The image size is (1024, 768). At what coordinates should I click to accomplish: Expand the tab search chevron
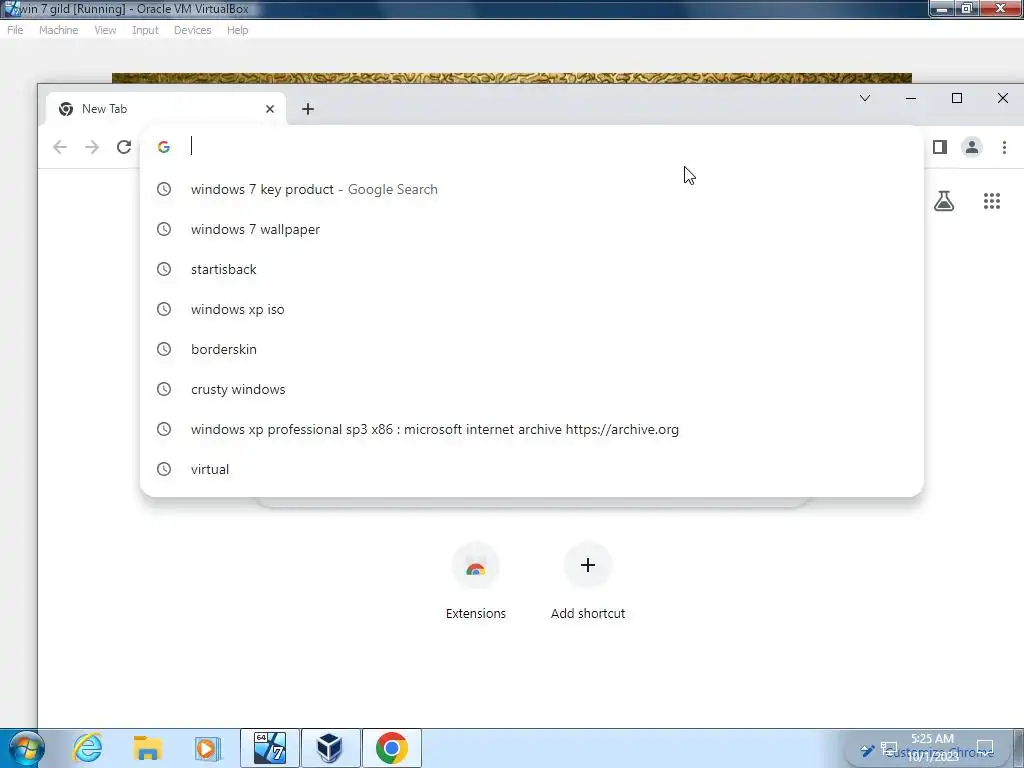[865, 98]
